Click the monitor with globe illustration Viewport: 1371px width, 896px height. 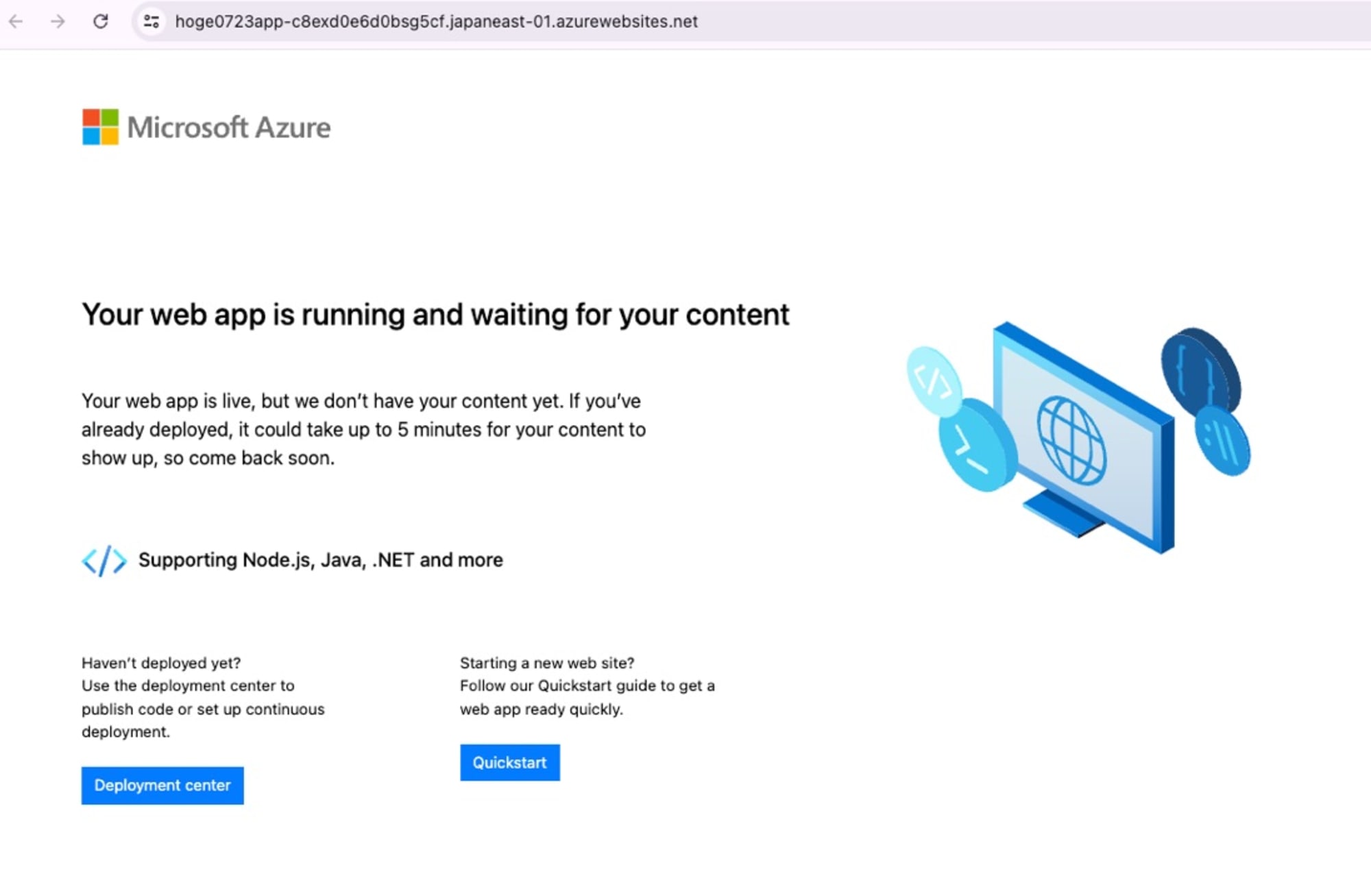[x=1083, y=439]
